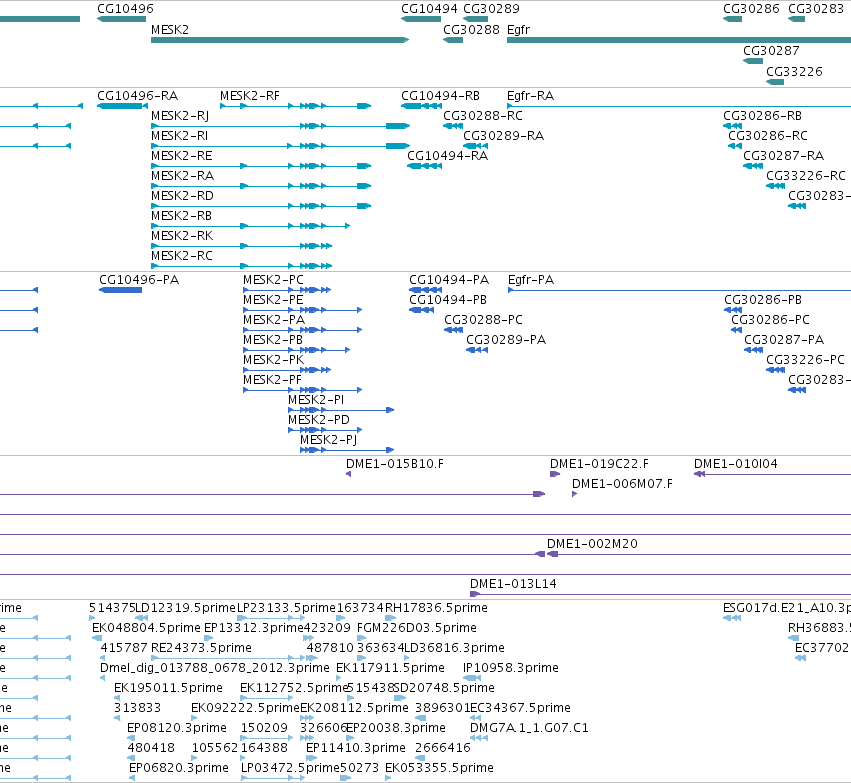851x783 pixels.
Task: Click the CG30286 gene label
Action: coord(751,9)
